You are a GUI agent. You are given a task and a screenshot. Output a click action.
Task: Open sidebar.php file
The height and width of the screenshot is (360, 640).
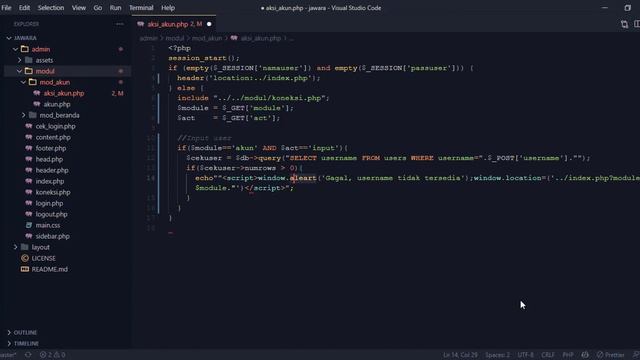[x=52, y=236]
